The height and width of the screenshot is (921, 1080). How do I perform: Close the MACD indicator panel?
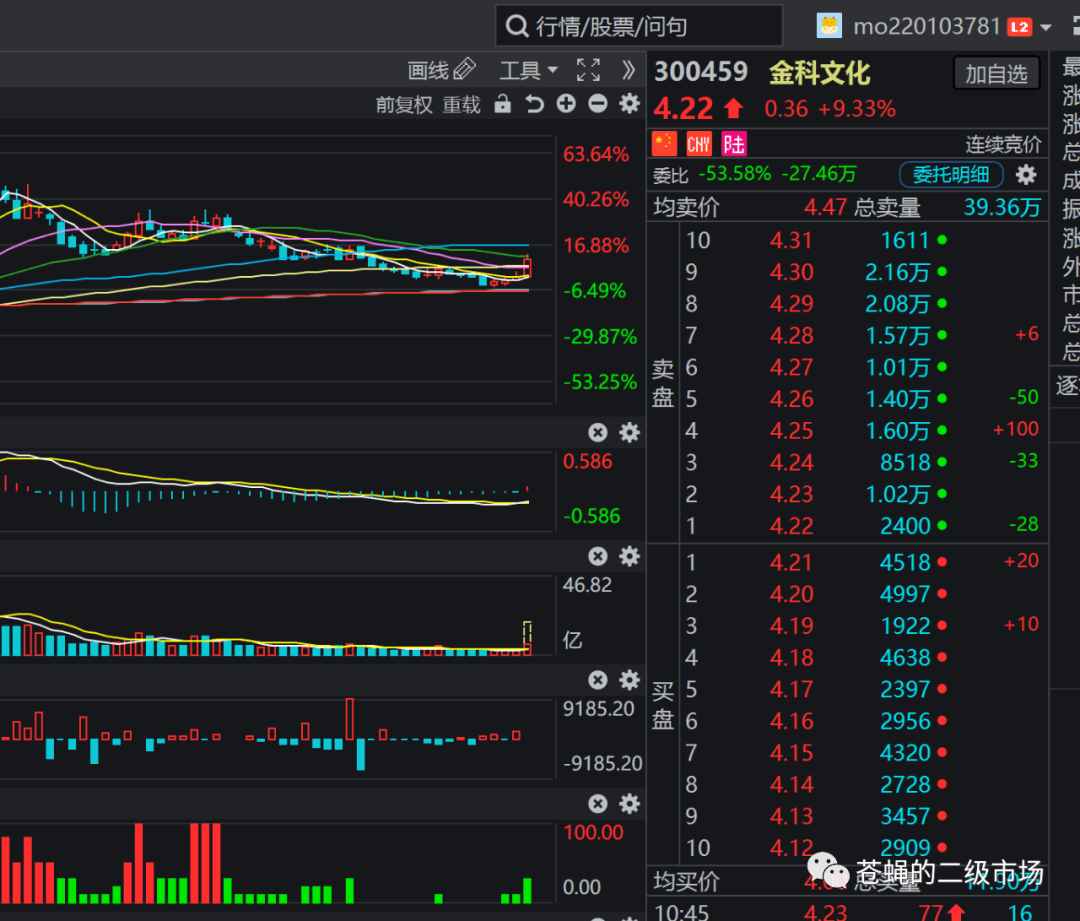click(598, 433)
